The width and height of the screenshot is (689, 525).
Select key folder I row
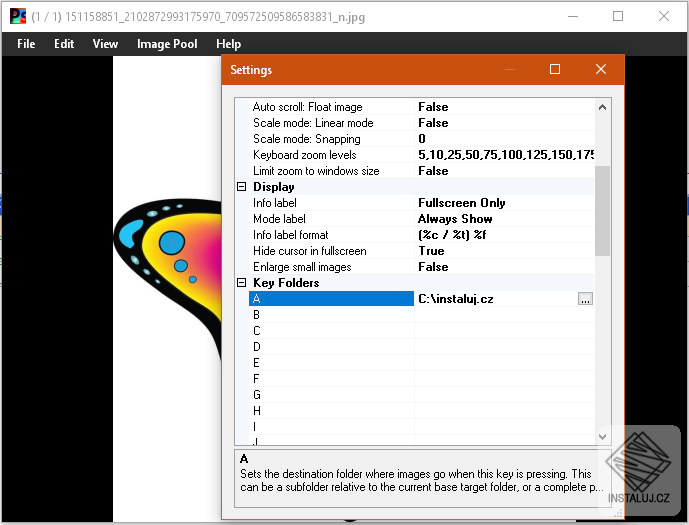[x=422, y=427]
